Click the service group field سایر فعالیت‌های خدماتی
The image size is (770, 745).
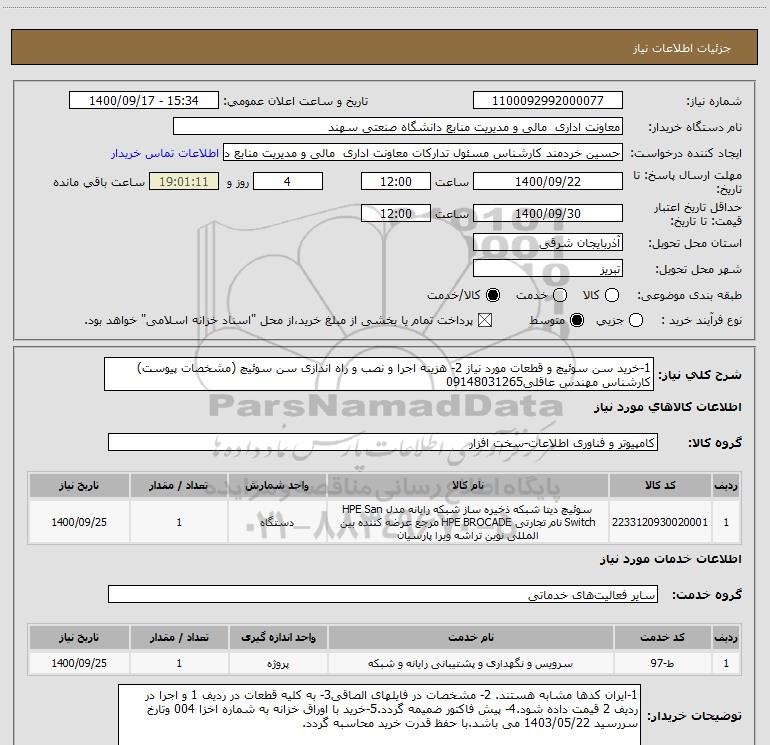point(383,594)
